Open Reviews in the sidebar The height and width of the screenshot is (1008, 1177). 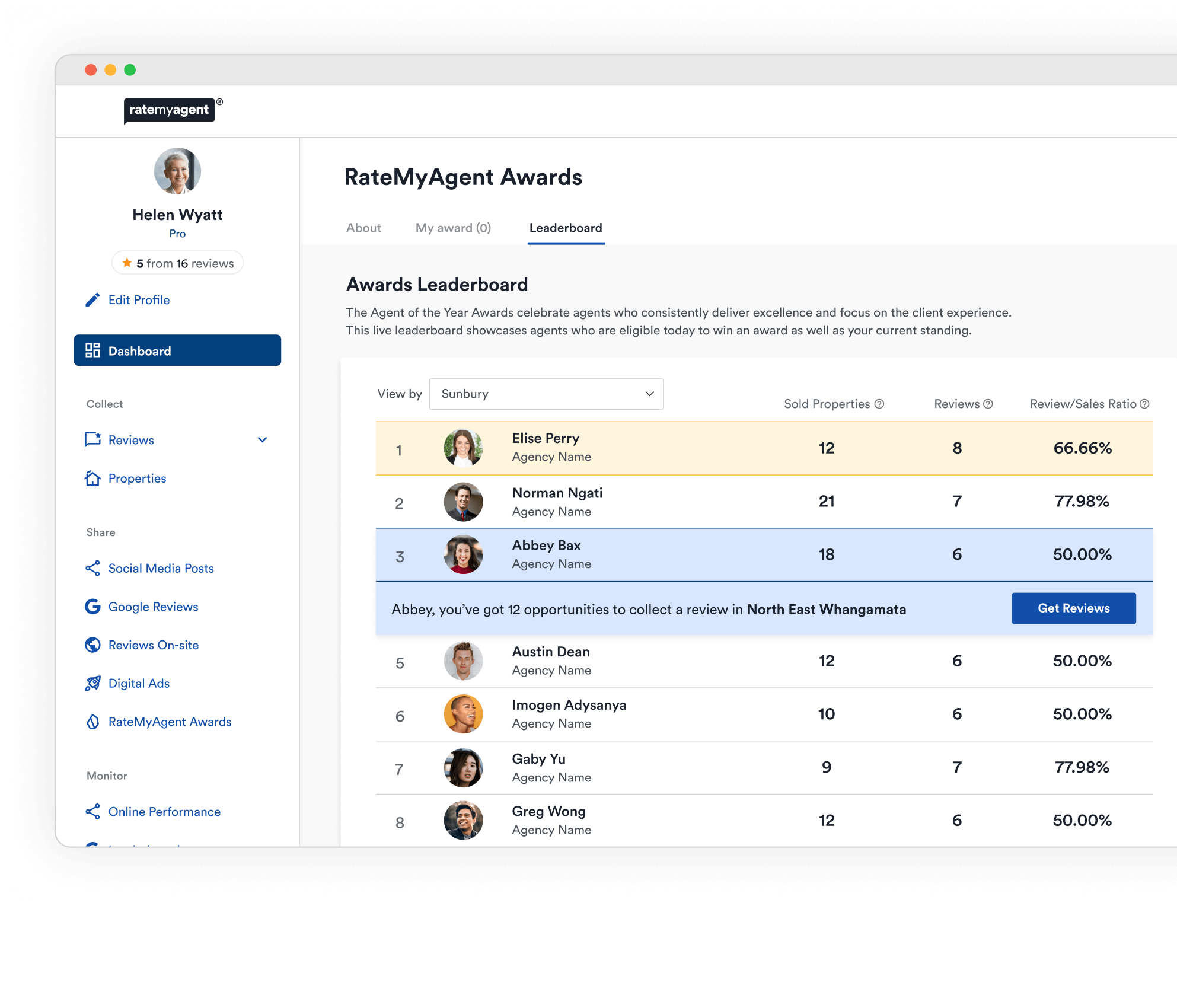(131, 440)
